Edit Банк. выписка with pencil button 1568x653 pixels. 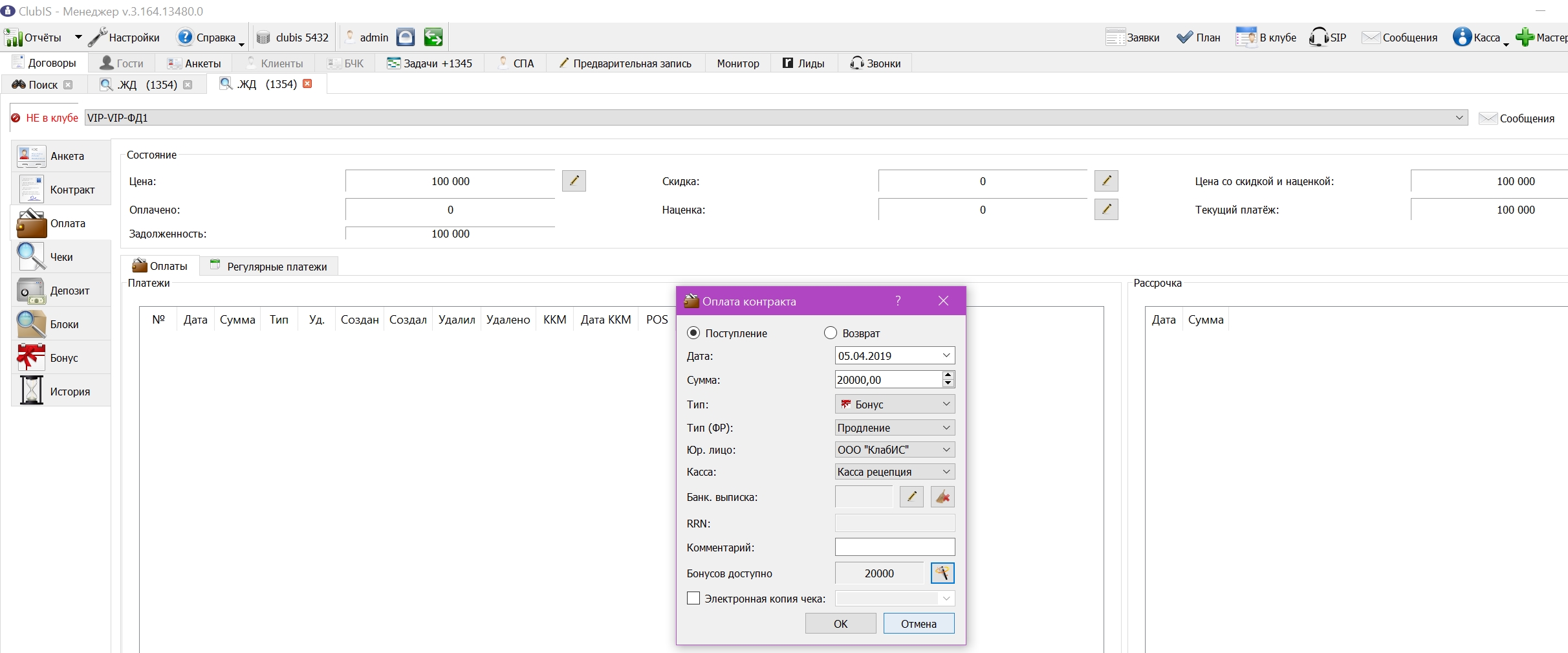[x=911, y=496]
